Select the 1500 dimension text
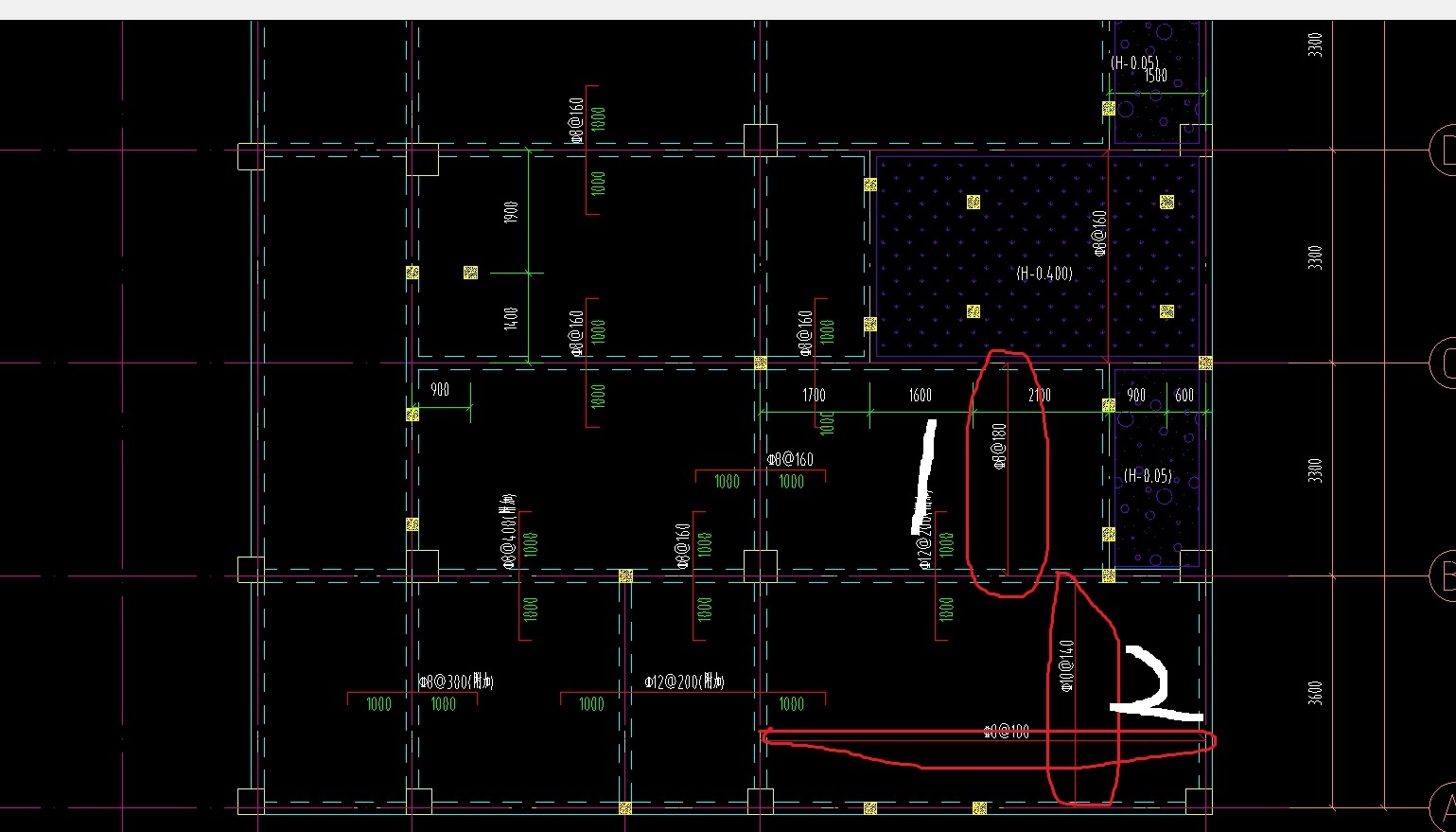 coord(1155,76)
